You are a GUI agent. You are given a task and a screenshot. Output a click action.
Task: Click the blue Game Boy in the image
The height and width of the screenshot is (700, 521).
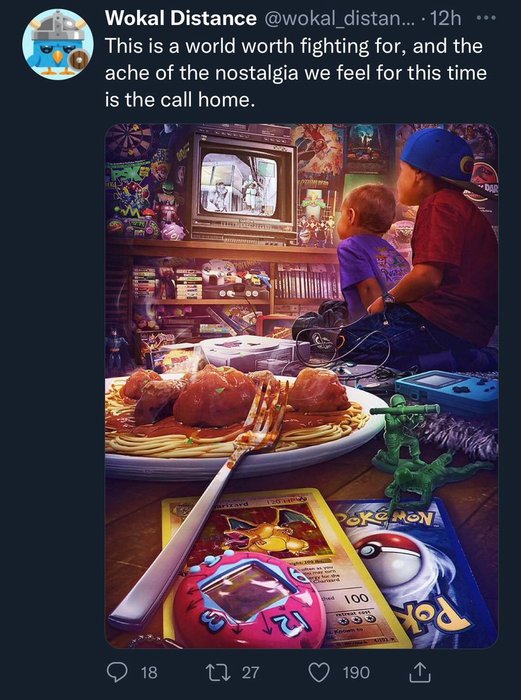[x=447, y=391]
